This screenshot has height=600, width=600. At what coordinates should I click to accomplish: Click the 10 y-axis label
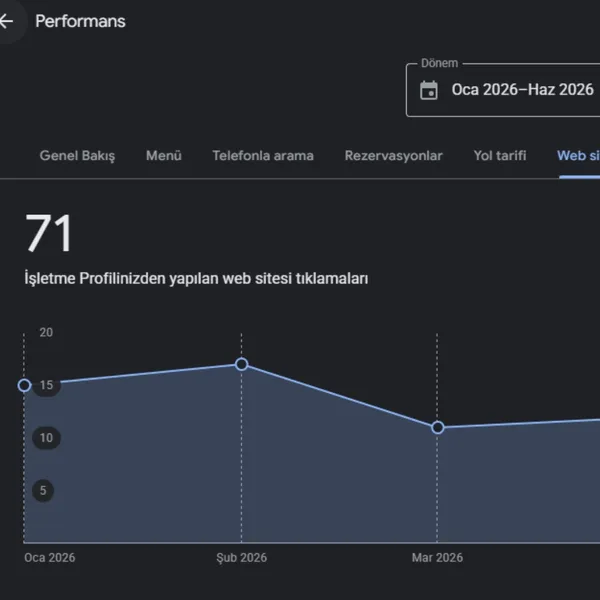[x=46, y=438]
